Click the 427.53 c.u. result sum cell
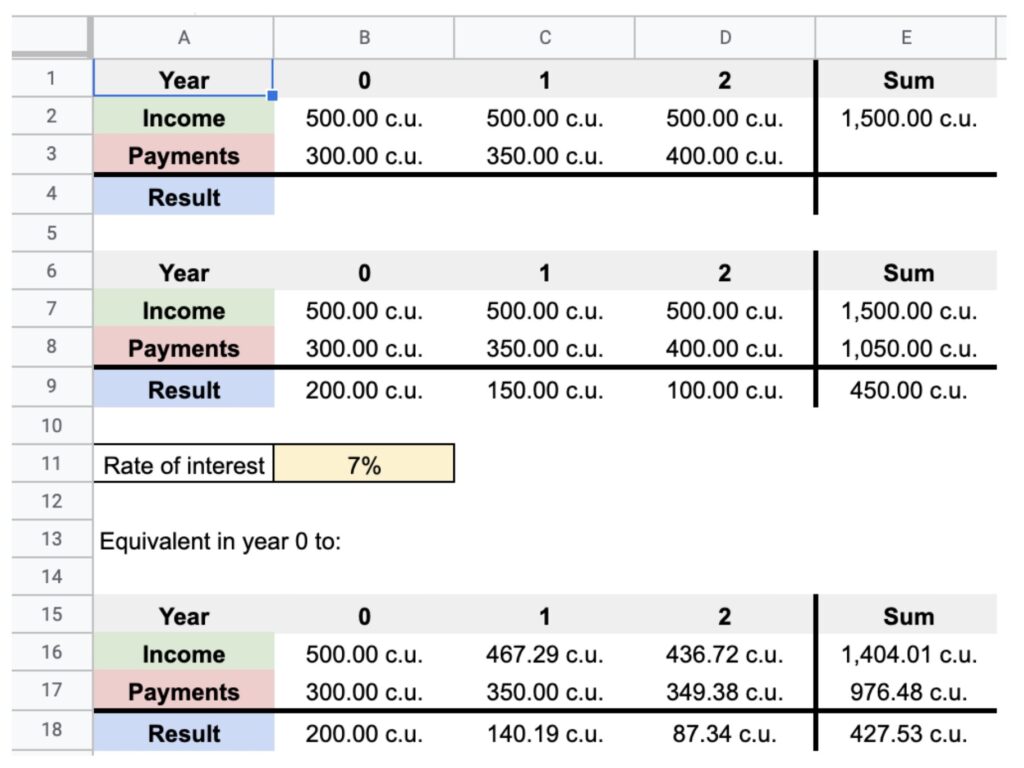The image size is (1024, 768). [908, 733]
